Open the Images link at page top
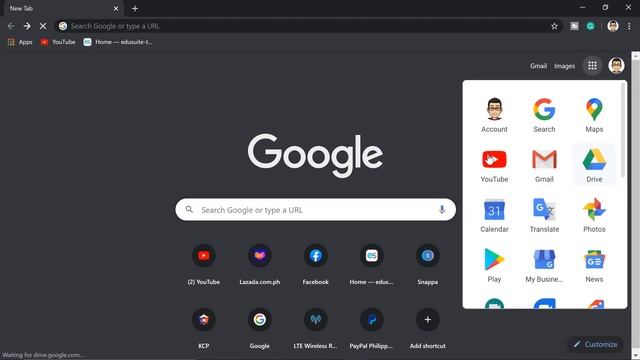640x360 pixels. (x=564, y=66)
